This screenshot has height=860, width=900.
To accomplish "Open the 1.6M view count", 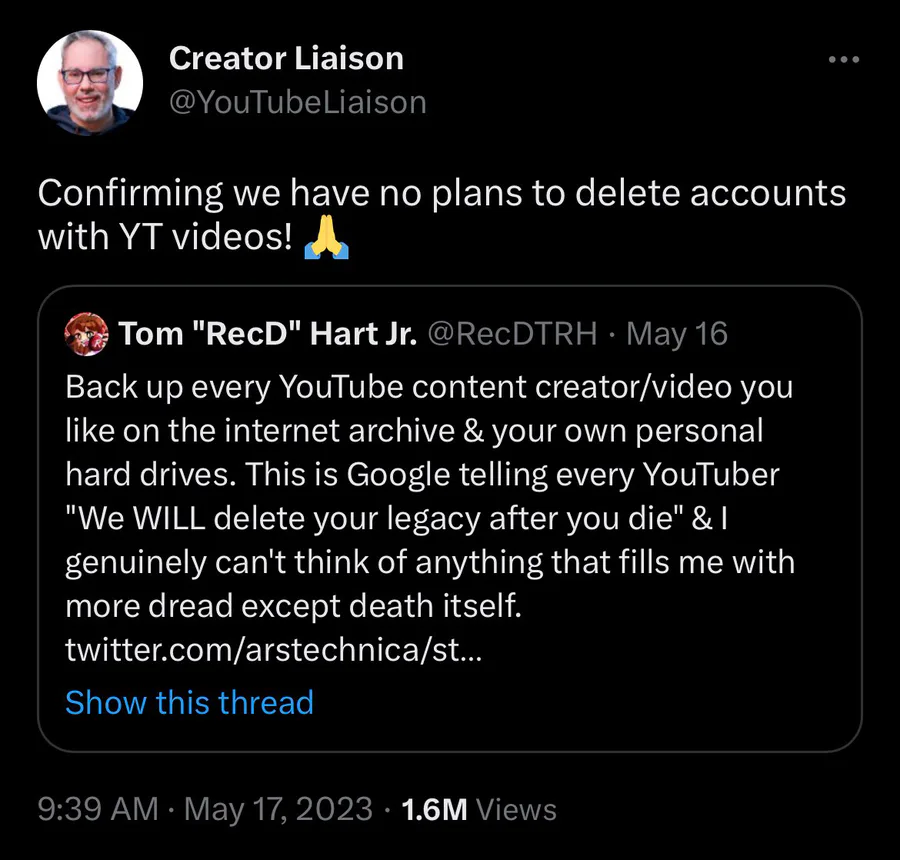I will point(433,808).
